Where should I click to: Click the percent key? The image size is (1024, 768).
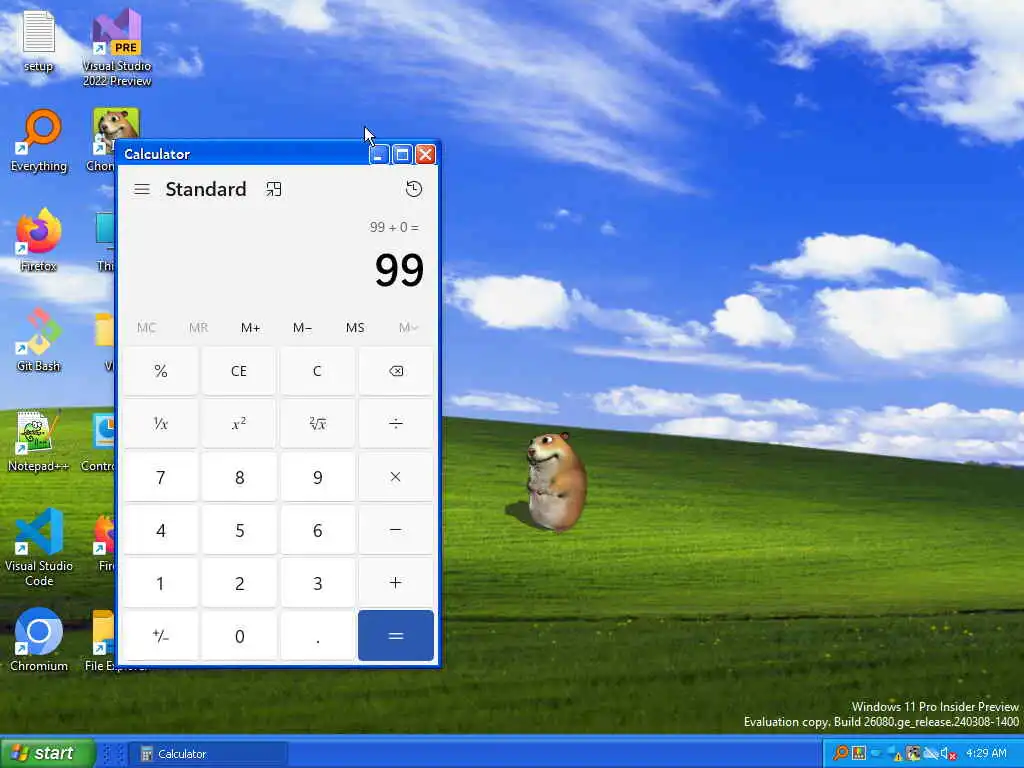(x=161, y=371)
